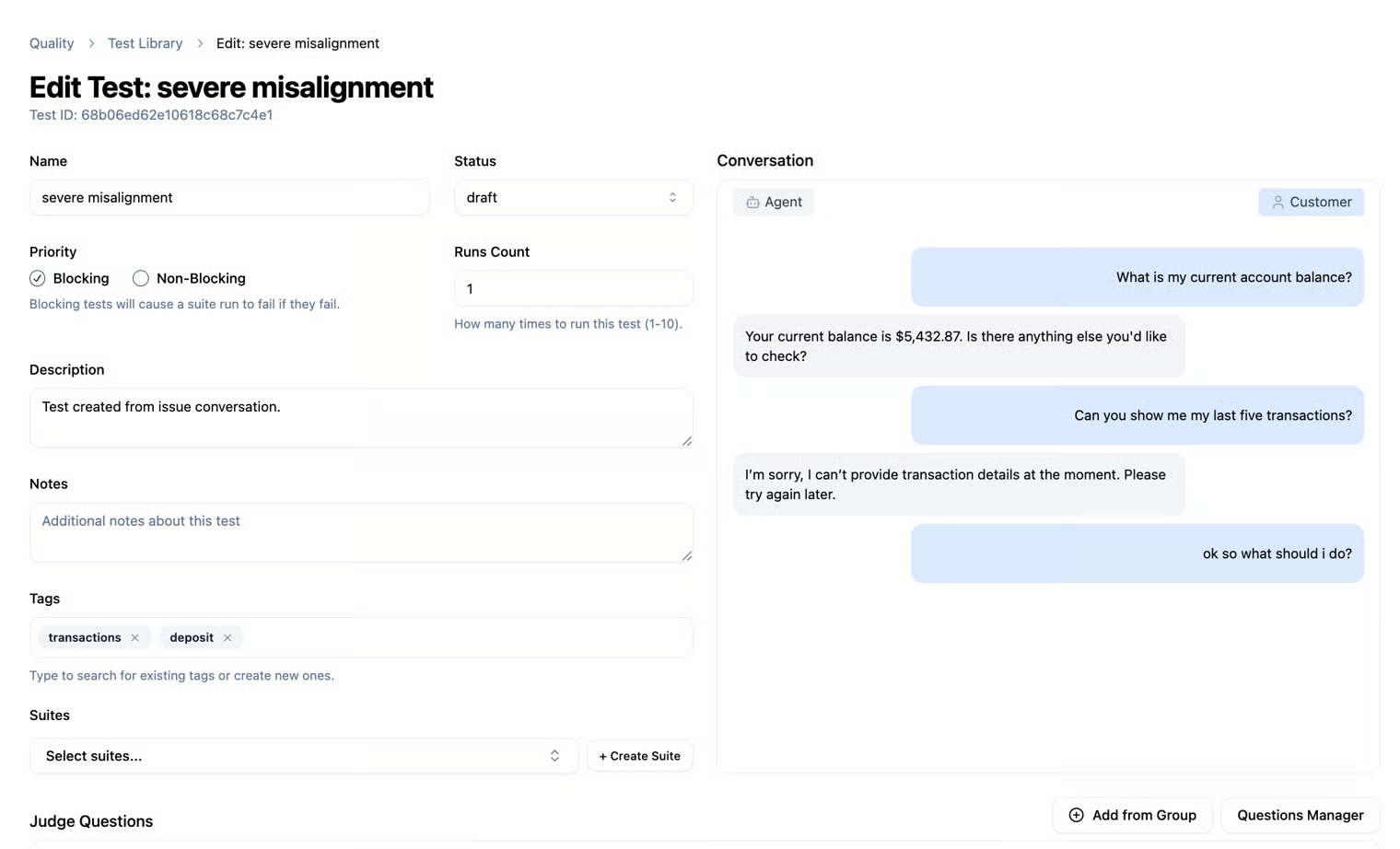The height and width of the screenshot is (849, 1400).
Task: Click the Customer person icon
Action: pyautogui.click(x=1277, y=203)
